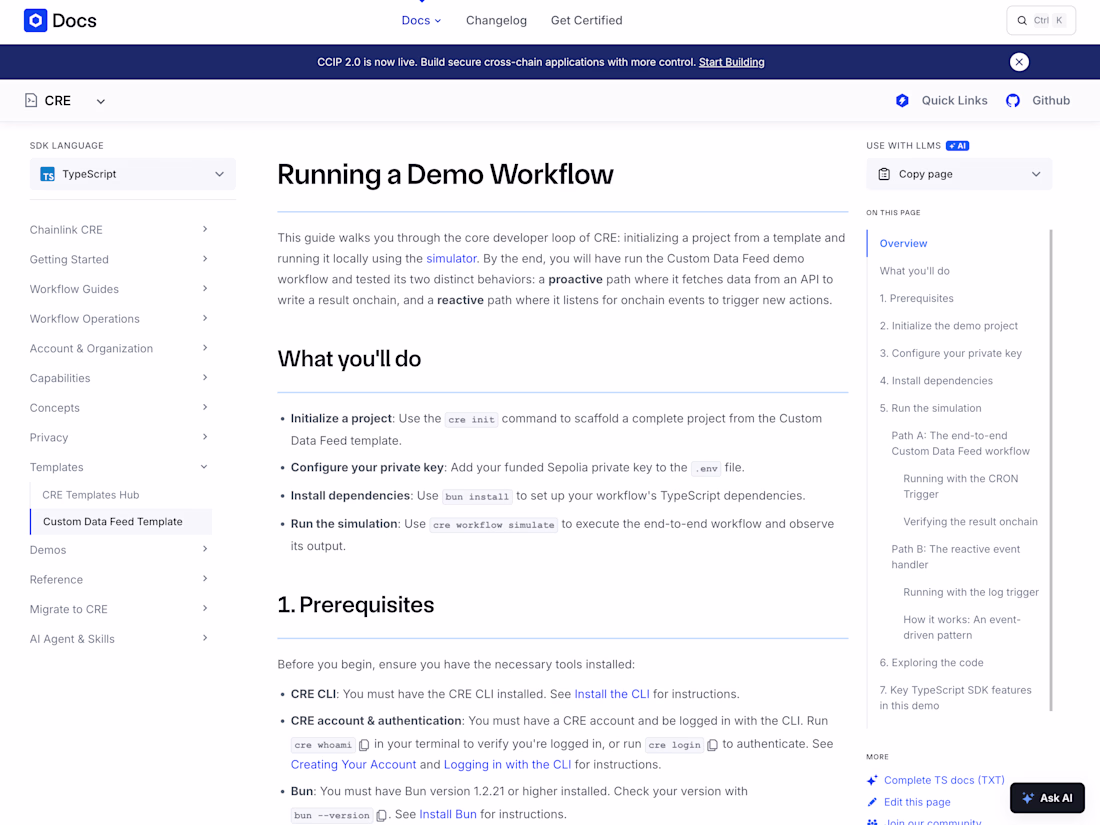Open the SDK Language TypeScript dropdown
The image size is (1100, 825).
133,174
